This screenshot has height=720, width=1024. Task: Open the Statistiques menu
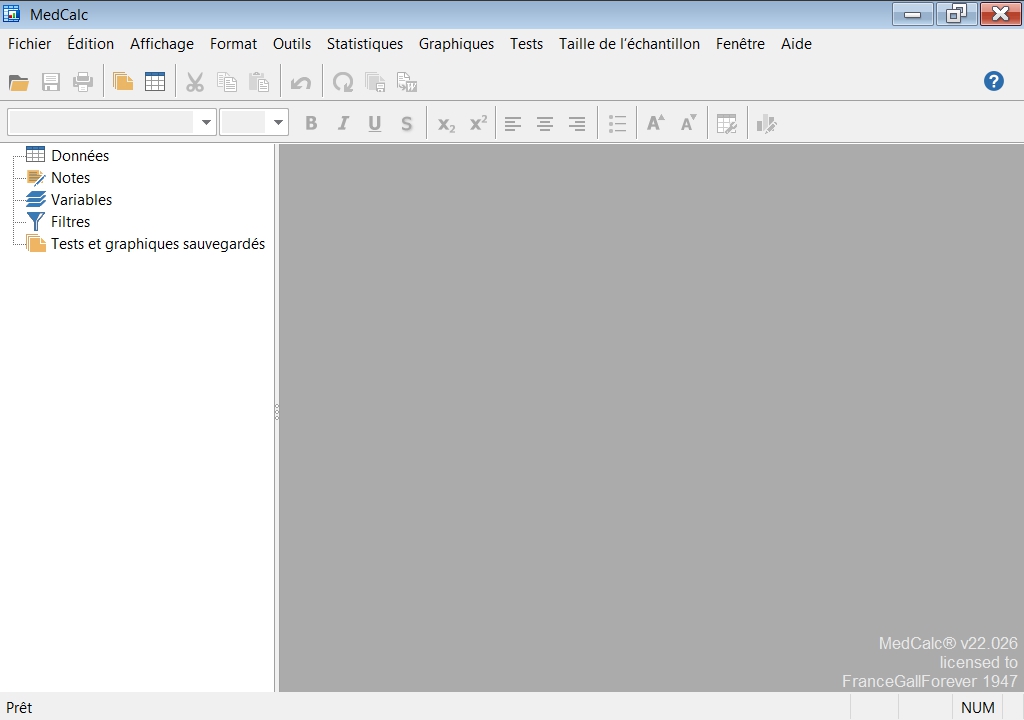[364, 44]
